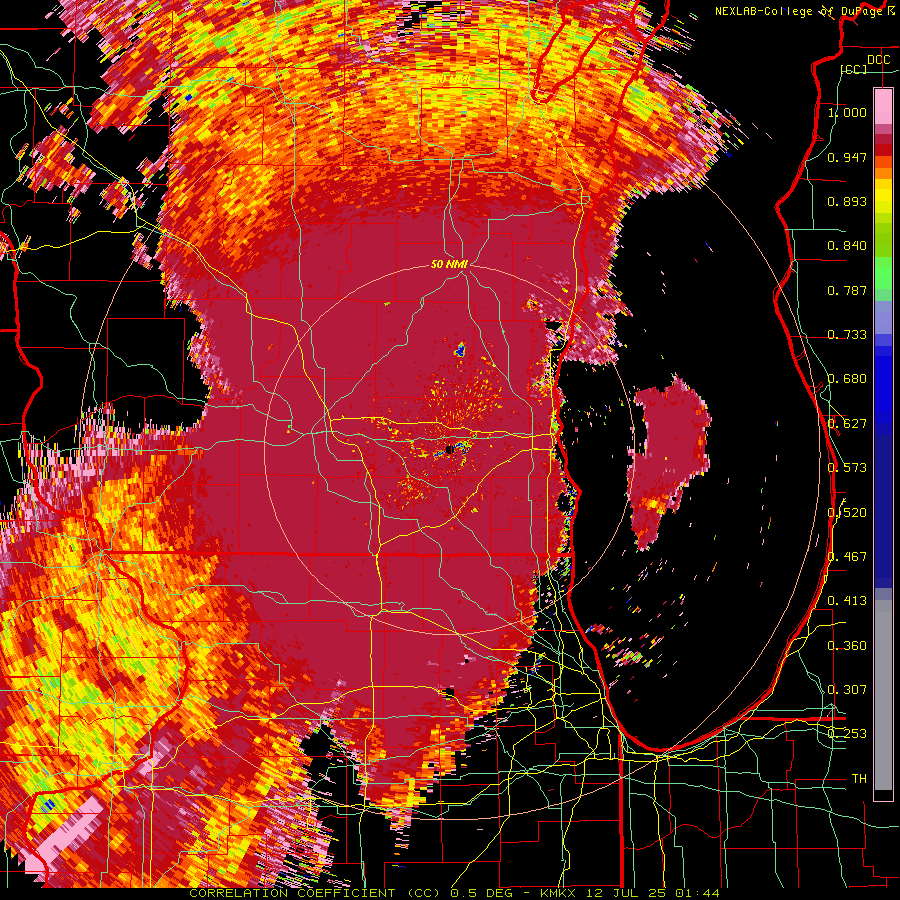Click the DCC legend heading
Screen dimensions: 900x900
878,60
